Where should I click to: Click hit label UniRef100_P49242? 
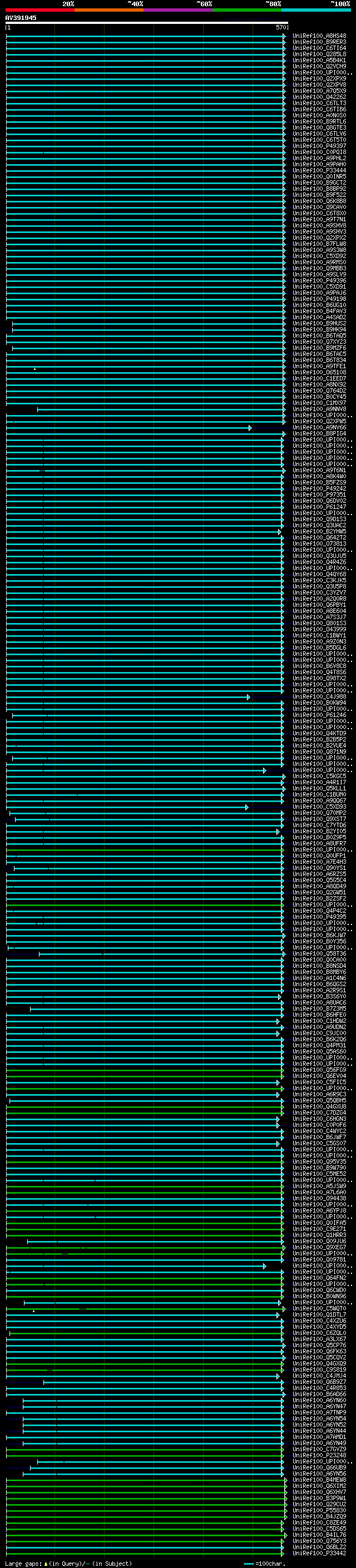(319, 489)
